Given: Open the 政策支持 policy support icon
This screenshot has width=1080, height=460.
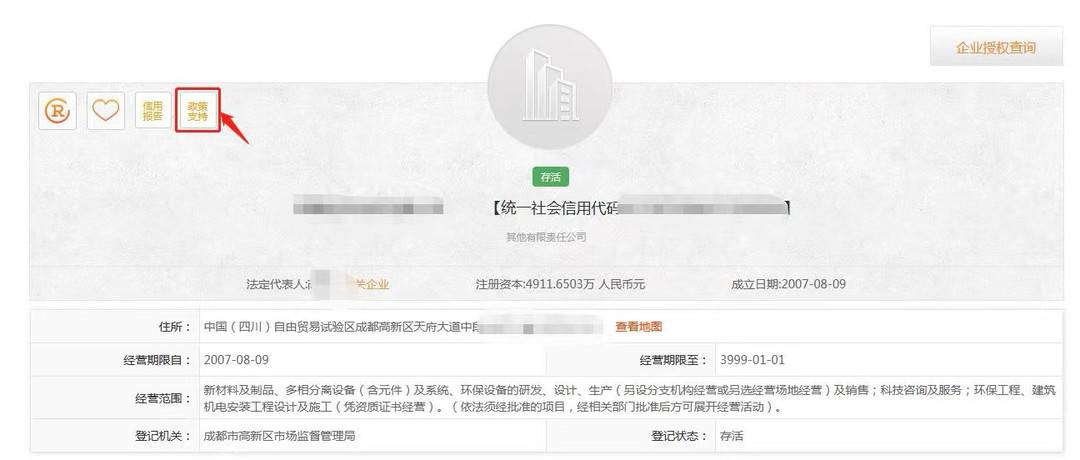Looking at the screenshot, I should [198, 111].
